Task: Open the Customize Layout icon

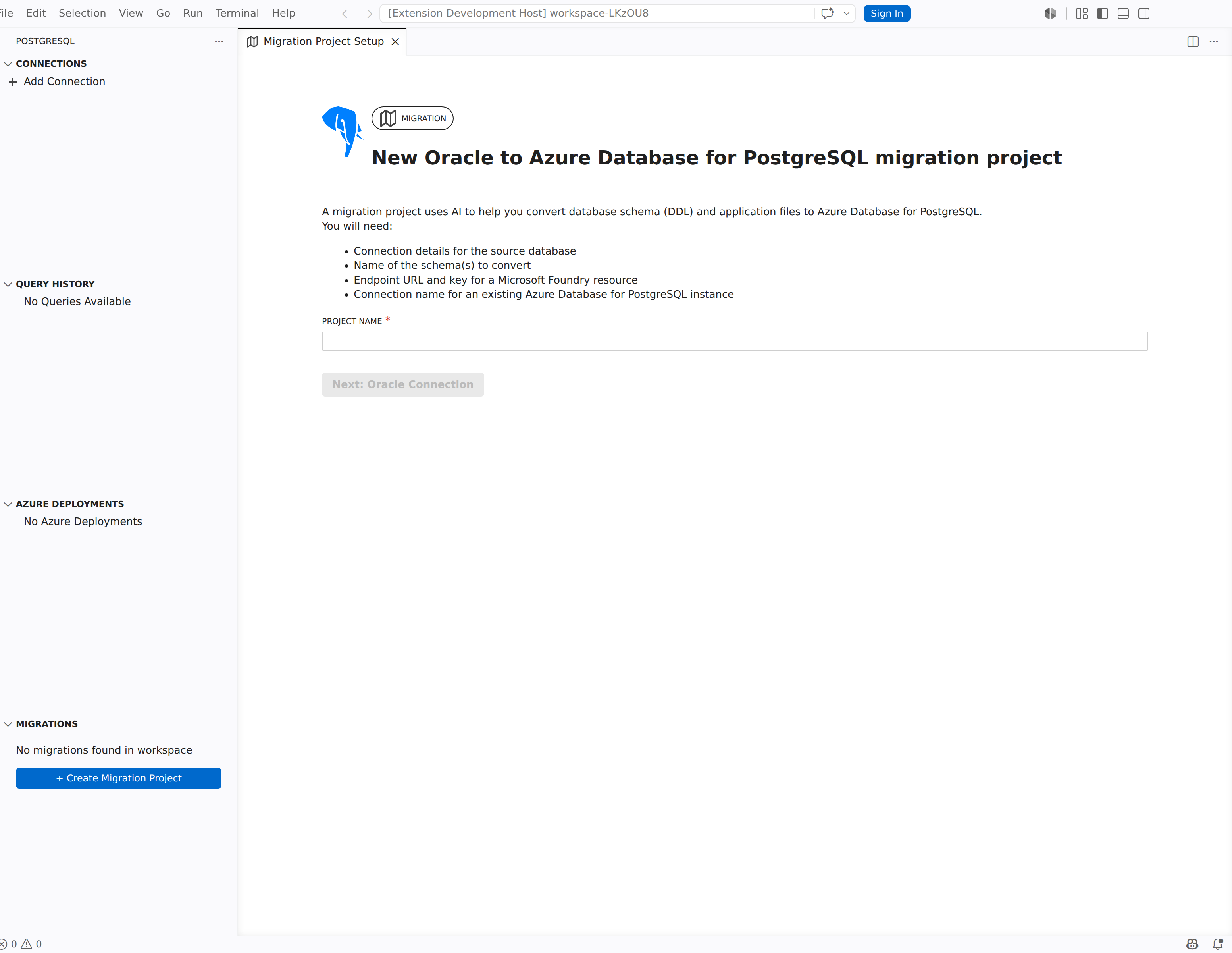Action: click(1082, 14)
